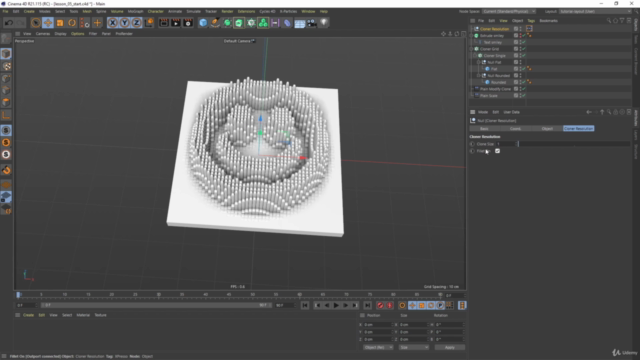Disable Plain Scale green checkmark
Image resolution: width=640 pixels, height=360 pixels.
(x=524, y=96)
